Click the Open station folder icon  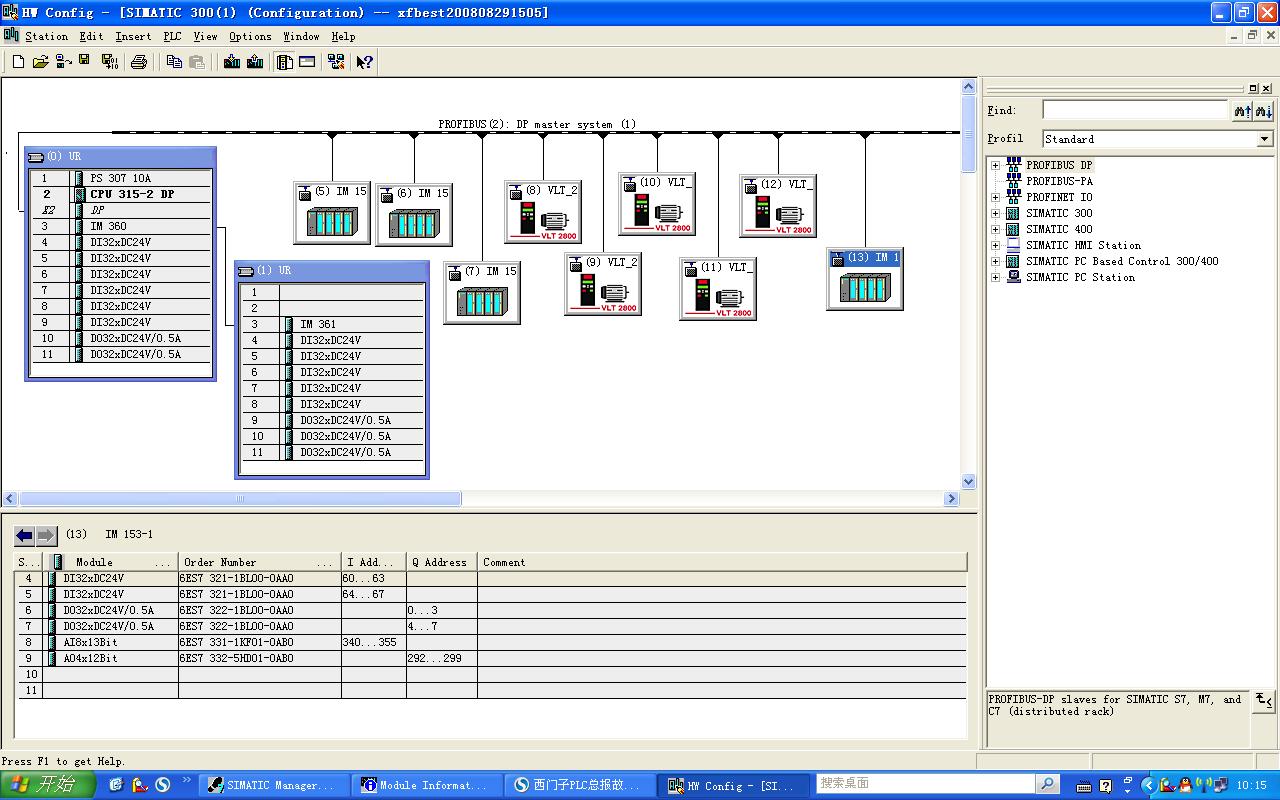[40, 62]
